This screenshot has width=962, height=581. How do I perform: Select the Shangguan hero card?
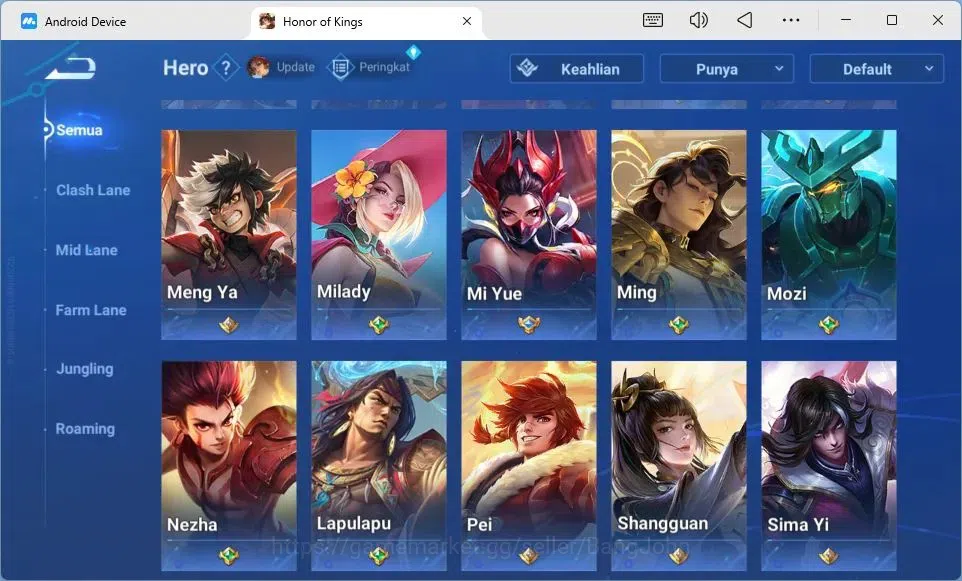pos(679,466)
